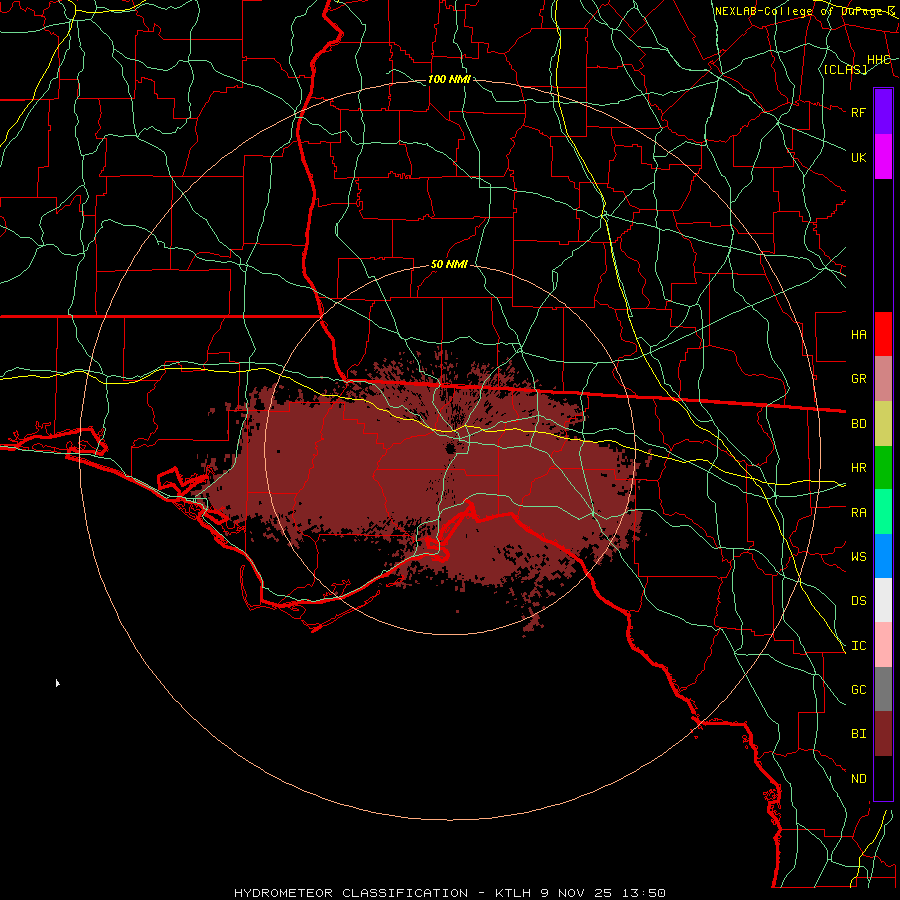This screenshot has height=900, width=900.
Task: Click the WS legend label
Action: pos(858,557)
